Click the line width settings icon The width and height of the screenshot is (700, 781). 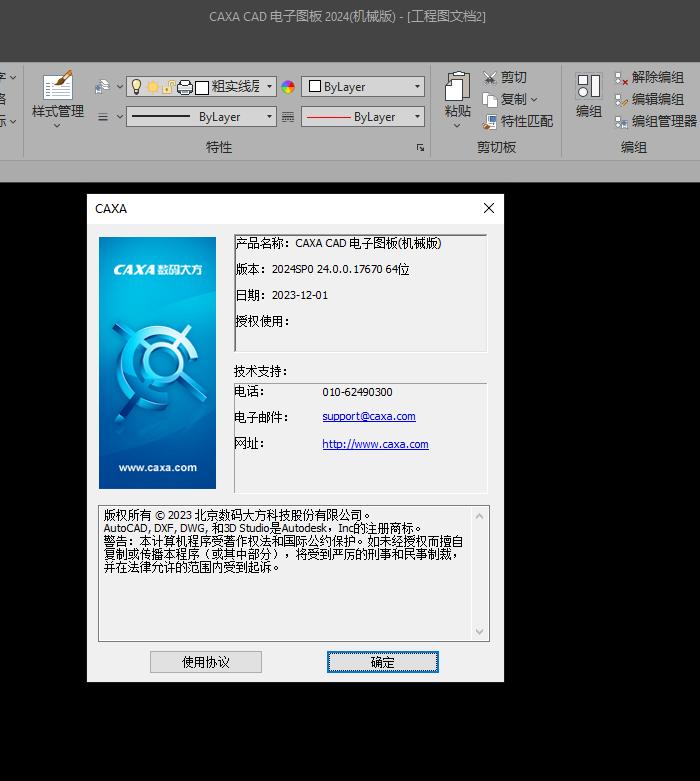tap(288, 117)
